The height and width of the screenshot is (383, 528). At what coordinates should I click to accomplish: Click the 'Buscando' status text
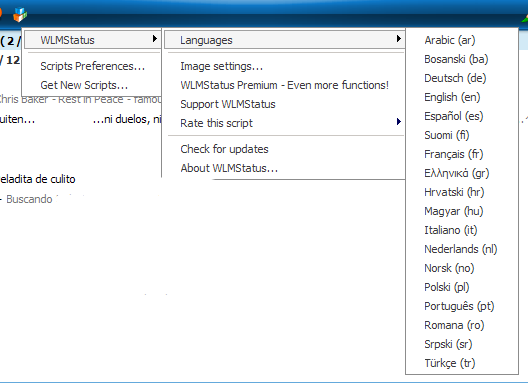tap(29, 199)
